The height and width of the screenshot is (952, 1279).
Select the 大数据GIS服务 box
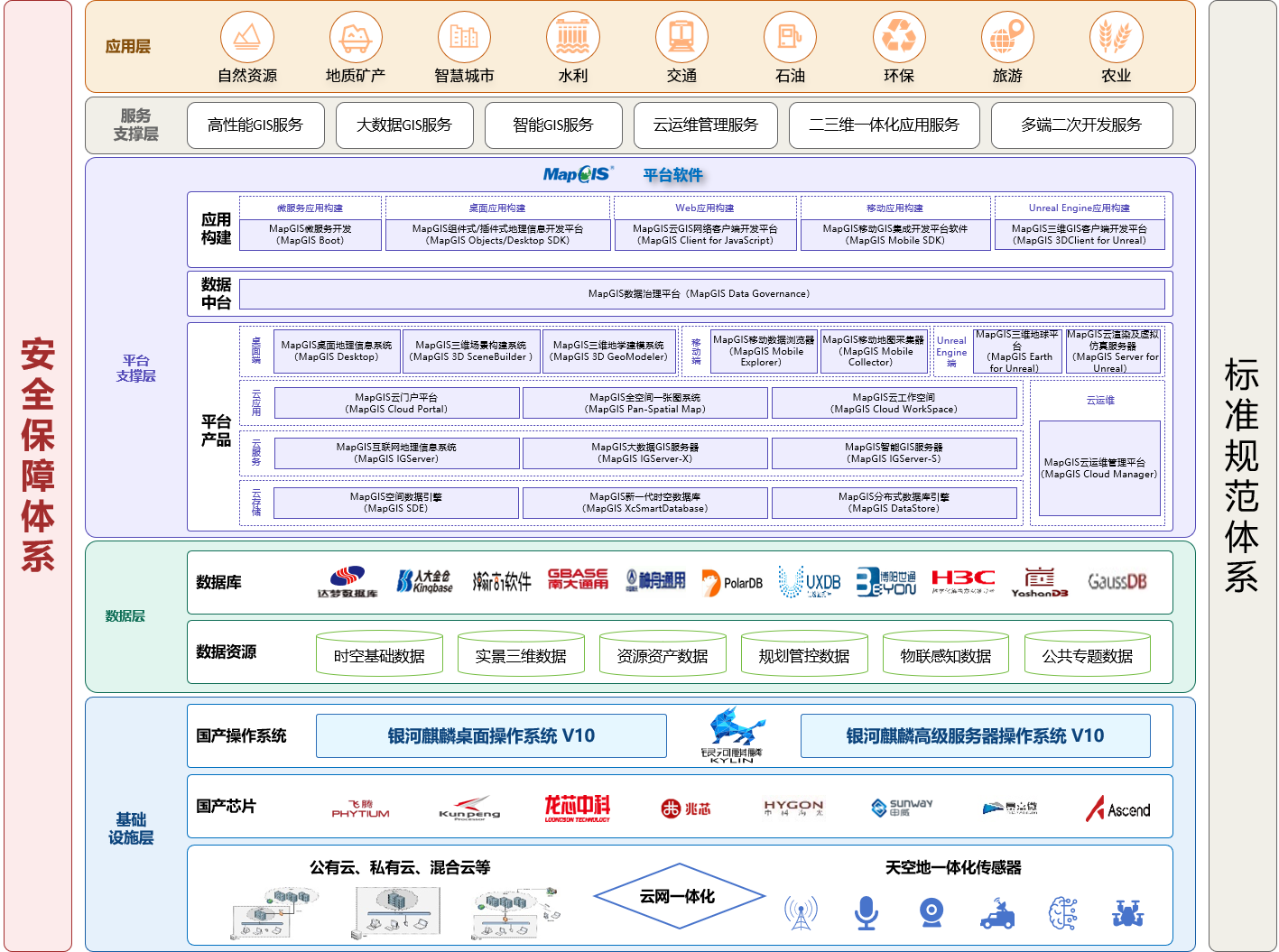pyautogui.click(x=404, y=125)
